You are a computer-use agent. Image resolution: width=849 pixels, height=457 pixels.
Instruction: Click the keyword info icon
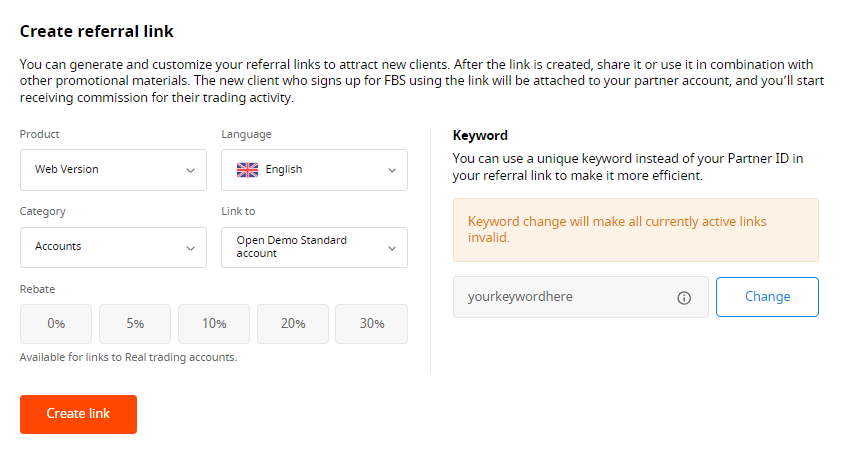tap(684, 298)
